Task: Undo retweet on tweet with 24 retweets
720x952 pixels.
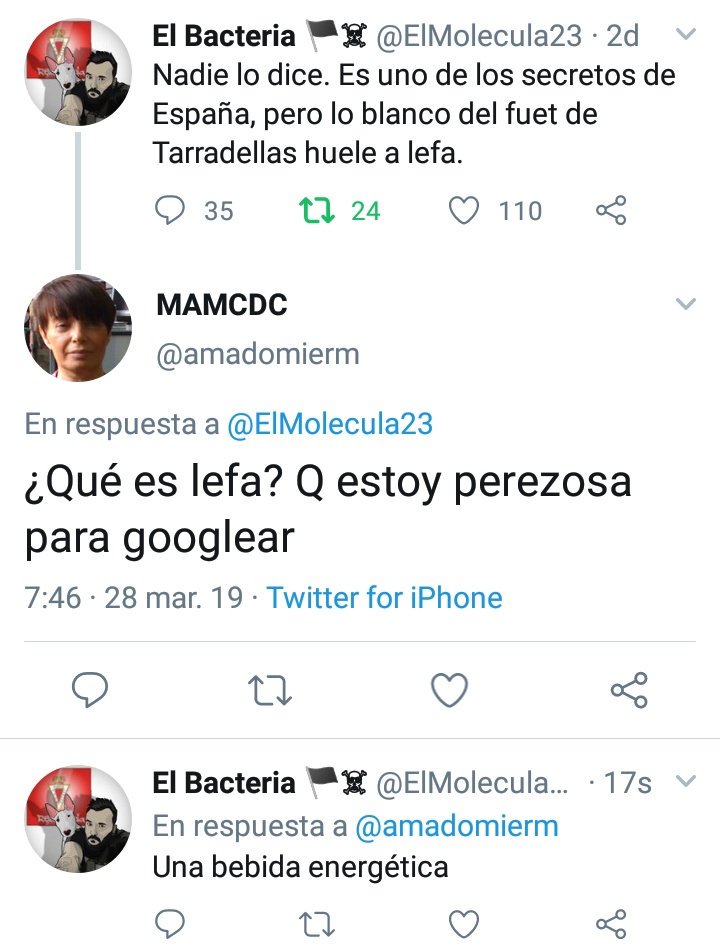Action: tap(317, 211)
